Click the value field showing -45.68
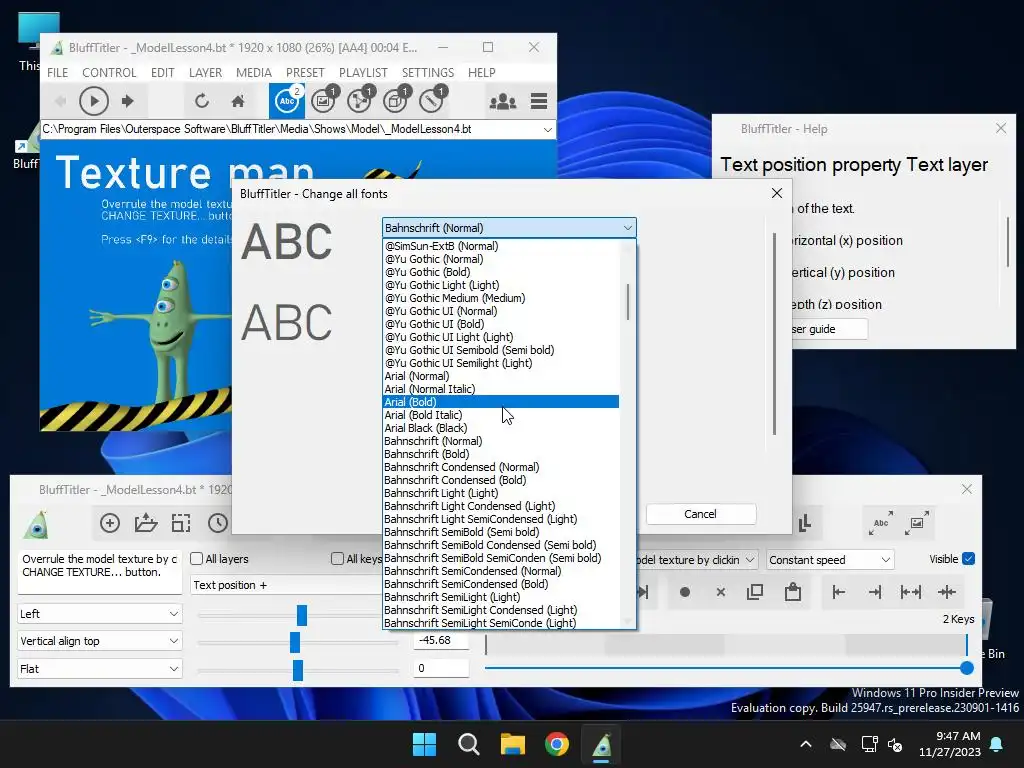Image resolution: width=1024 pixels, height=768 pixels. [x=441, y=641]
